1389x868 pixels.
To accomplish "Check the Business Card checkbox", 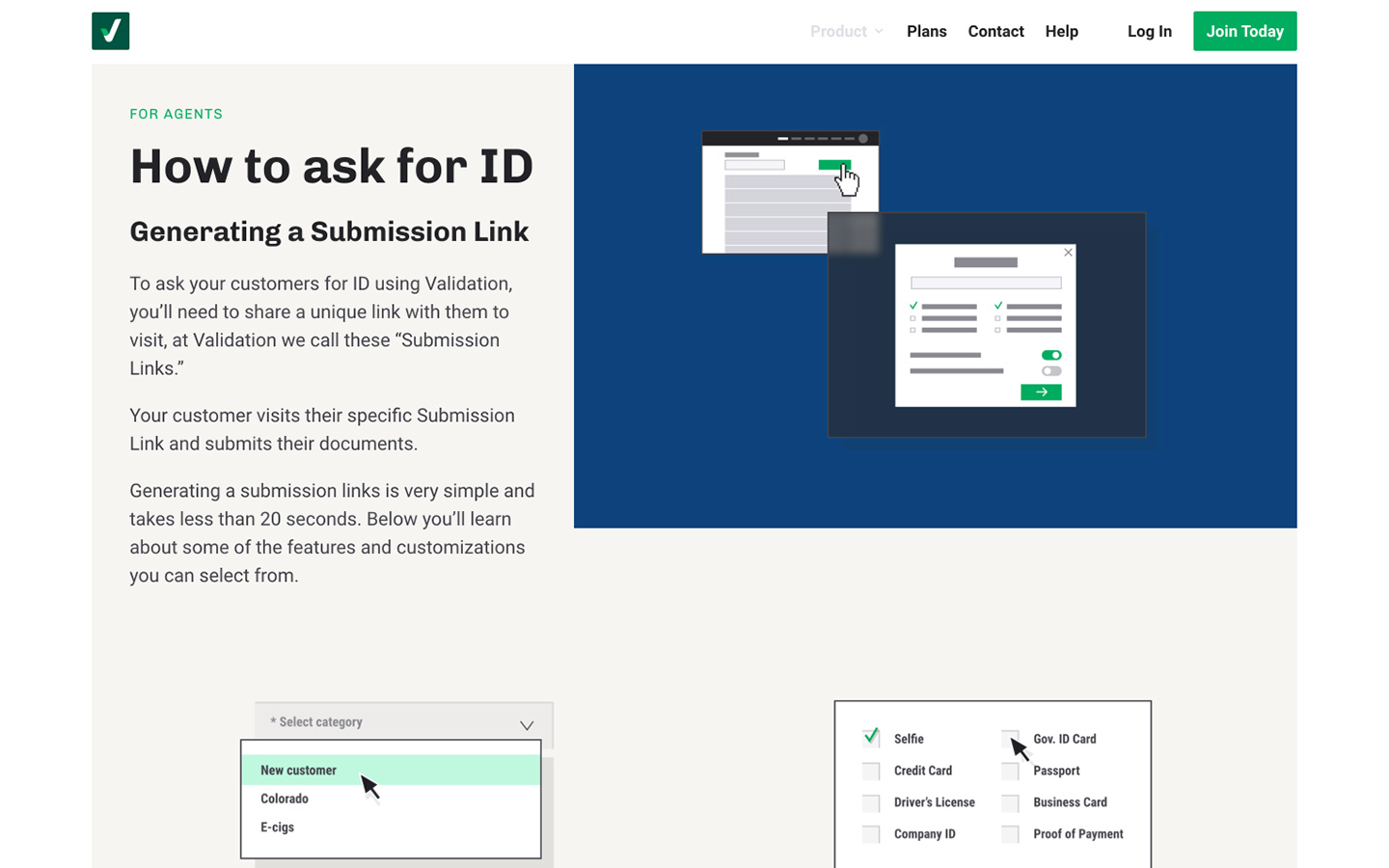I will [x=1010, y=802].
